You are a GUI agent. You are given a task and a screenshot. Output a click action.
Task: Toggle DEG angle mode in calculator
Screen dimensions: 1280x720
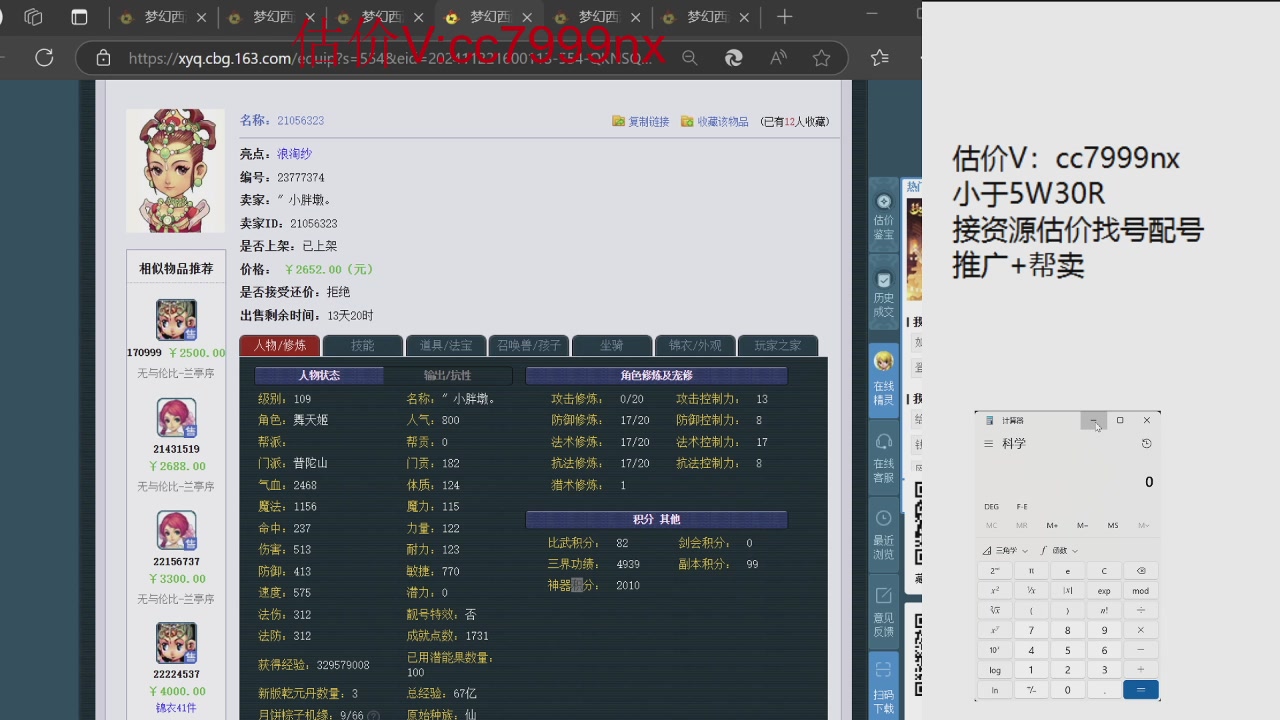[x=991, y=507]
